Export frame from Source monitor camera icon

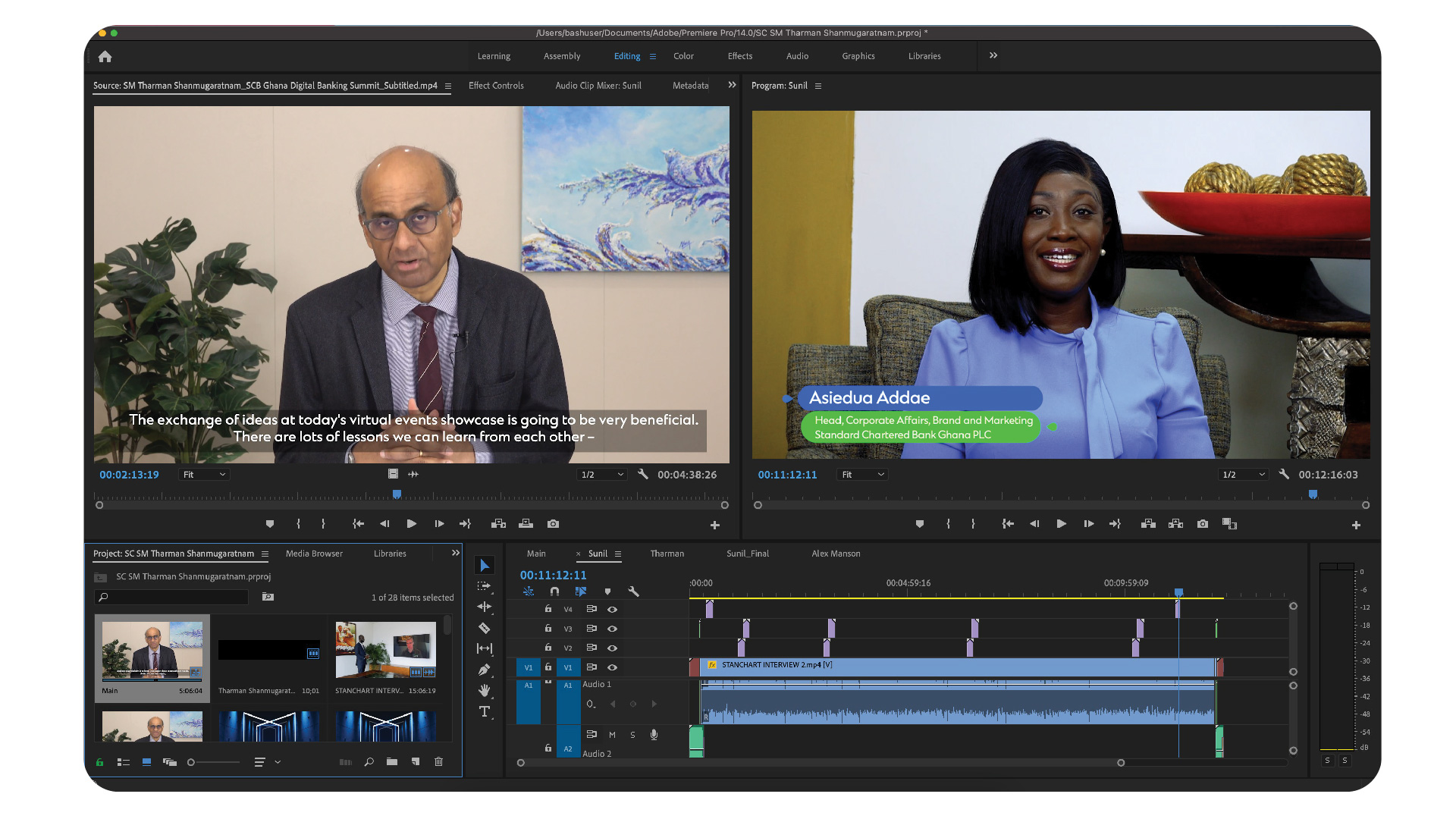click(x=554, y=524)
